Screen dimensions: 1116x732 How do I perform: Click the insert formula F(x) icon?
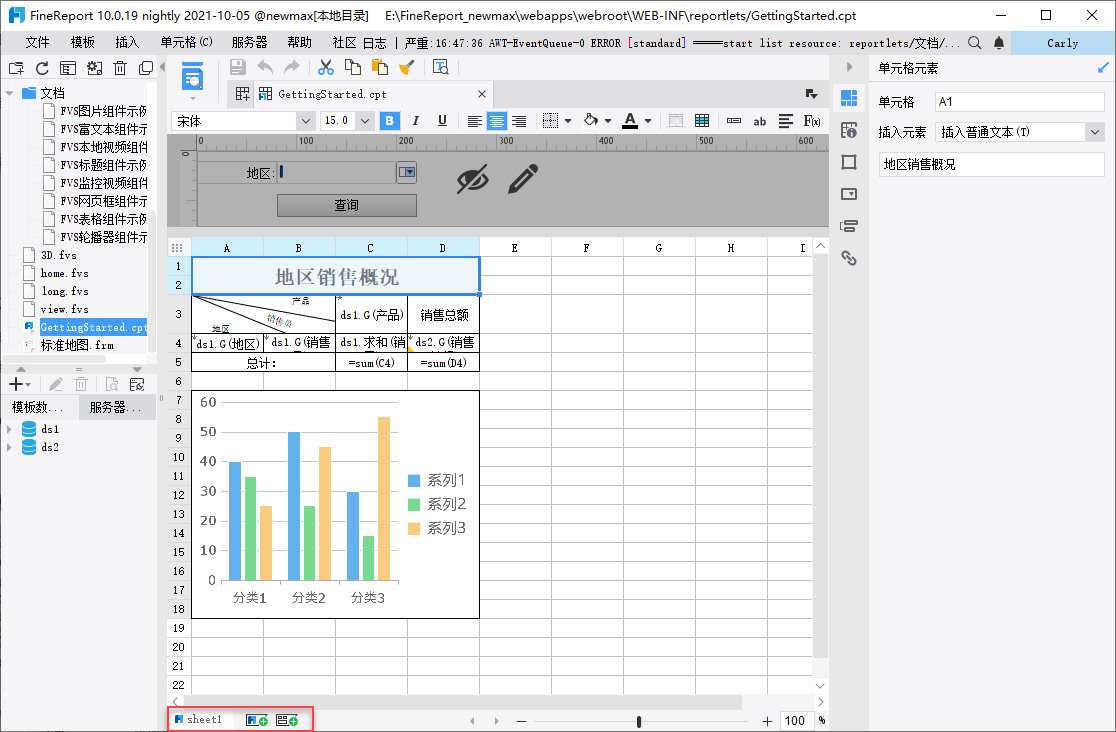812,121
